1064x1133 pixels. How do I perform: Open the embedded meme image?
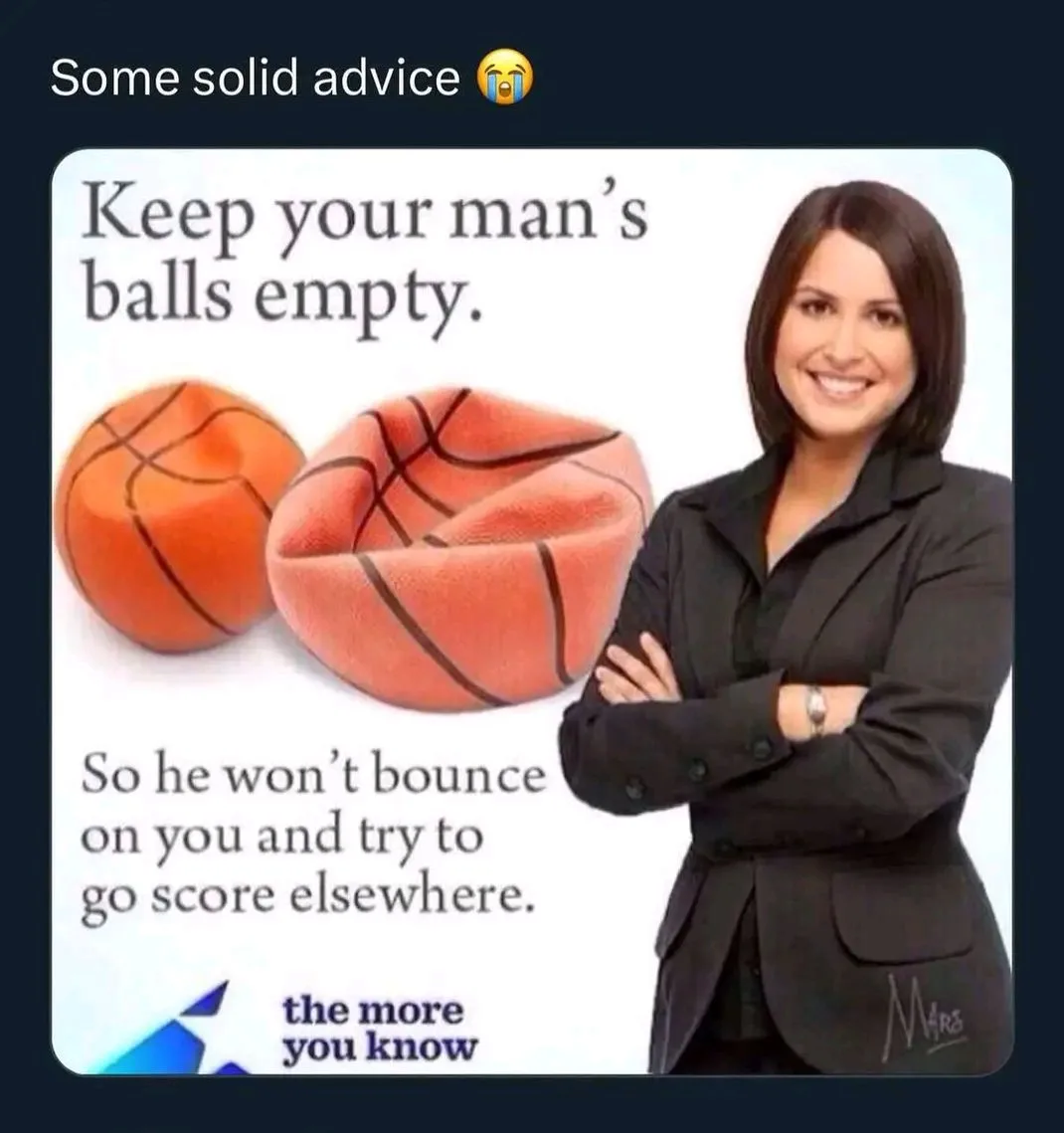point(532,612)
